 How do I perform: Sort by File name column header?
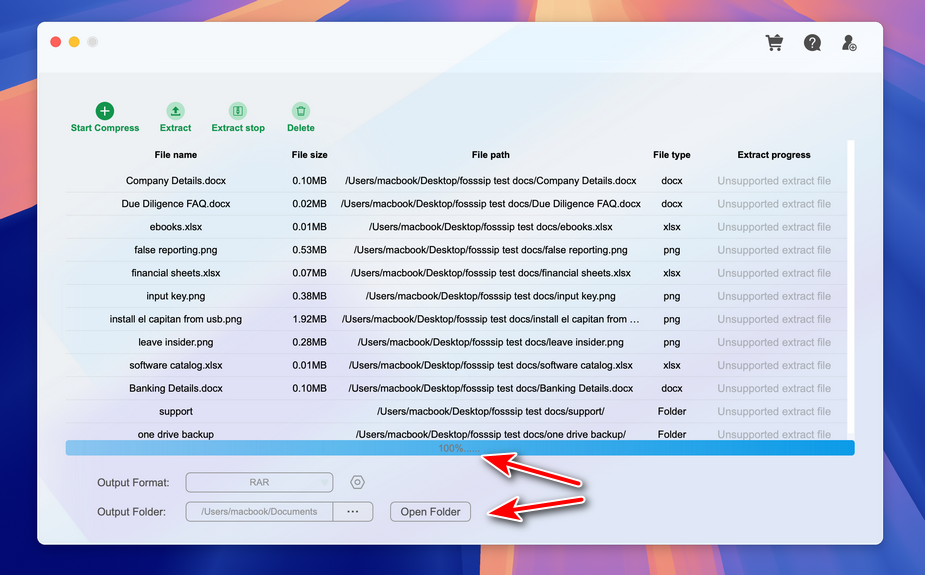point(176,155)
